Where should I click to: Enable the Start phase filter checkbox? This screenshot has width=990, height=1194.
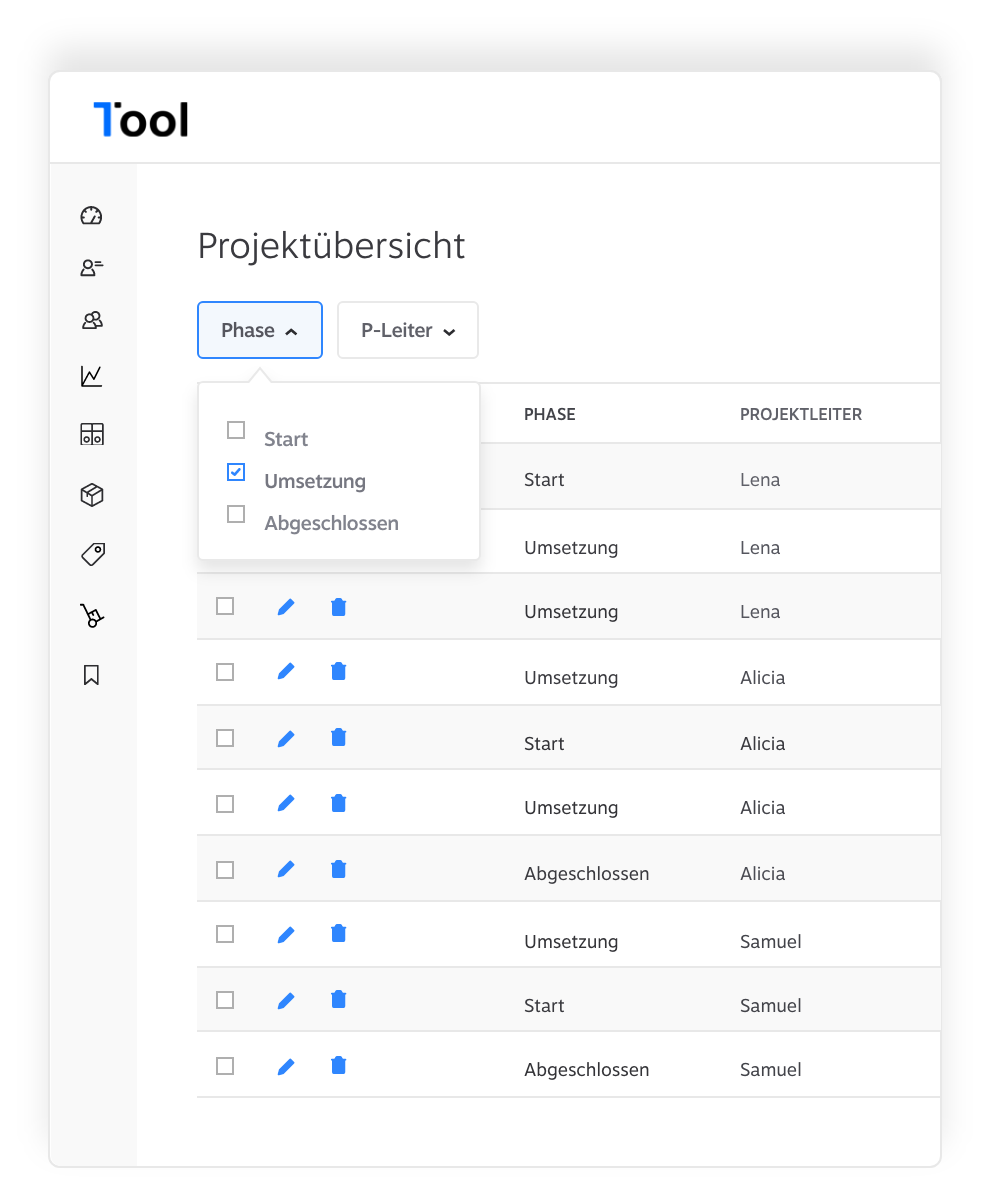click(x=236, y=431)
